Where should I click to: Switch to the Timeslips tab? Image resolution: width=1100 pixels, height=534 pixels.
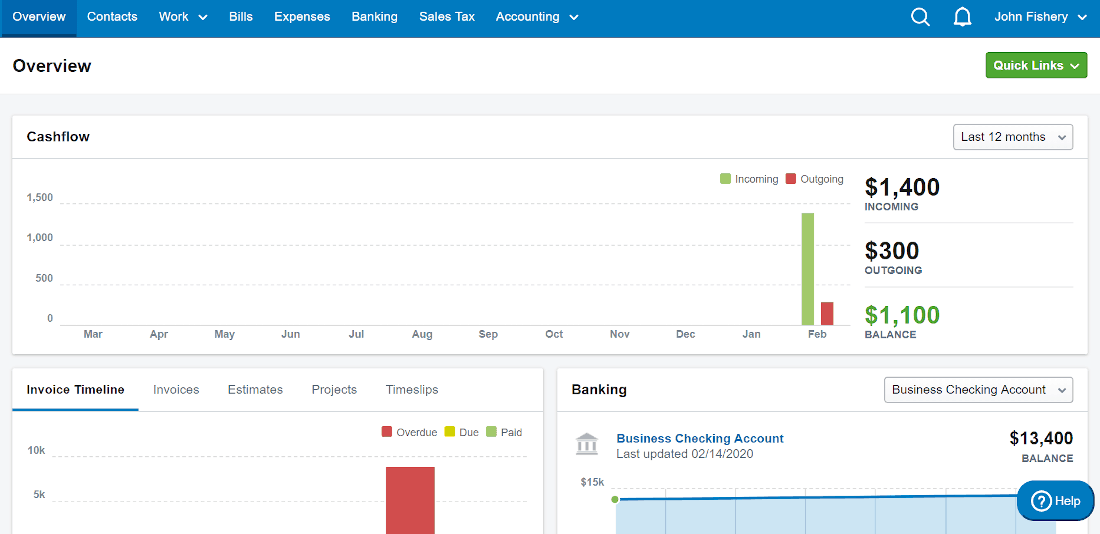pos(412,389)
